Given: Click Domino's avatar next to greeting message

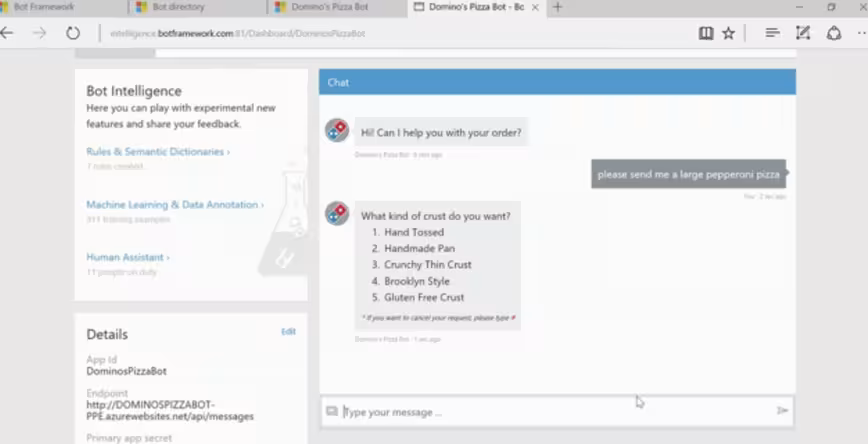Looking at the screenshot, I should [x=337, y=131].
